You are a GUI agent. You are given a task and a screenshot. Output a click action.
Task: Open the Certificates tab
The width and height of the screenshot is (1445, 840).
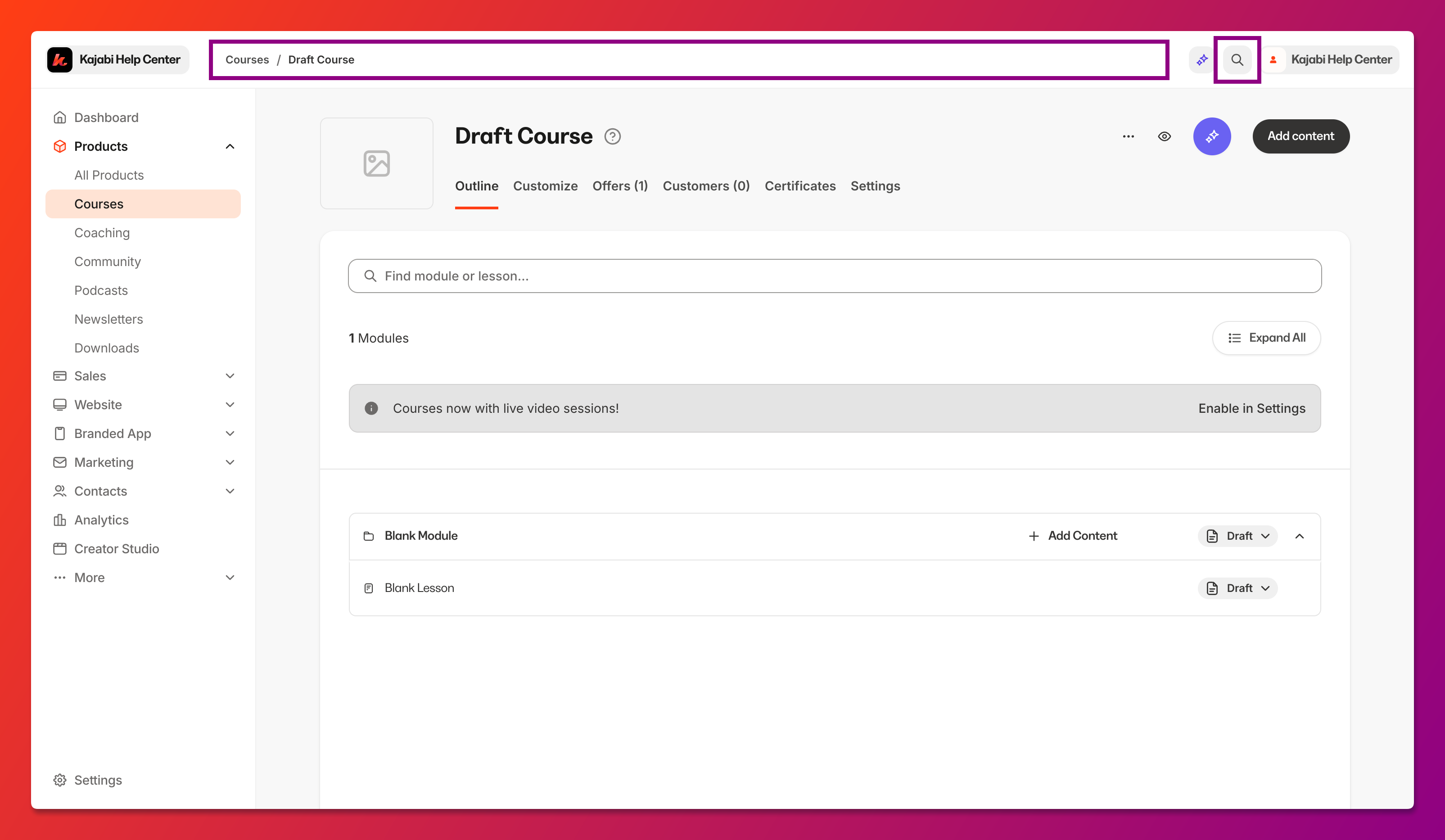[x=800, y=186]
